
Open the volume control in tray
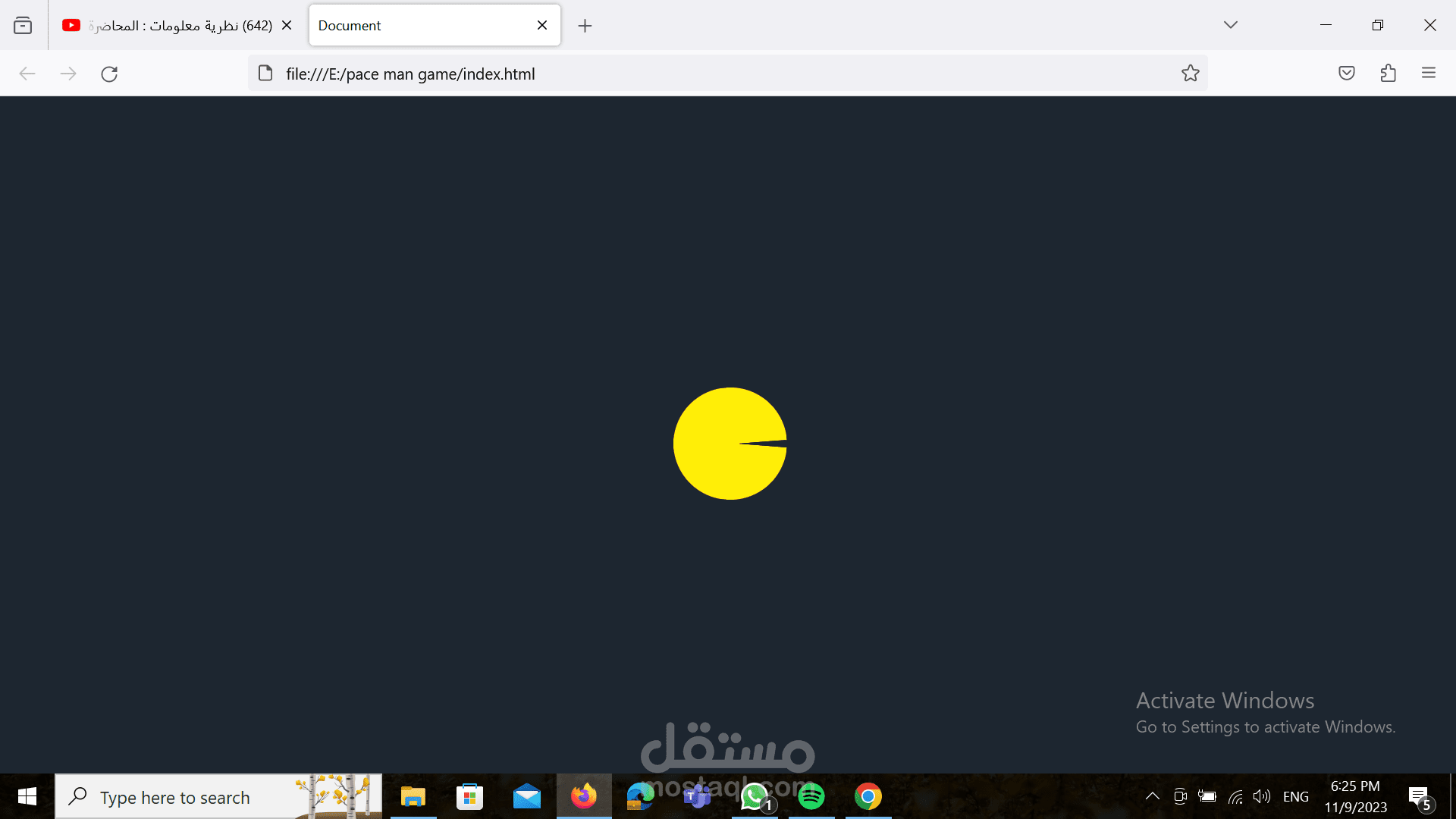pyautogui.click(x=1262, y=796)
